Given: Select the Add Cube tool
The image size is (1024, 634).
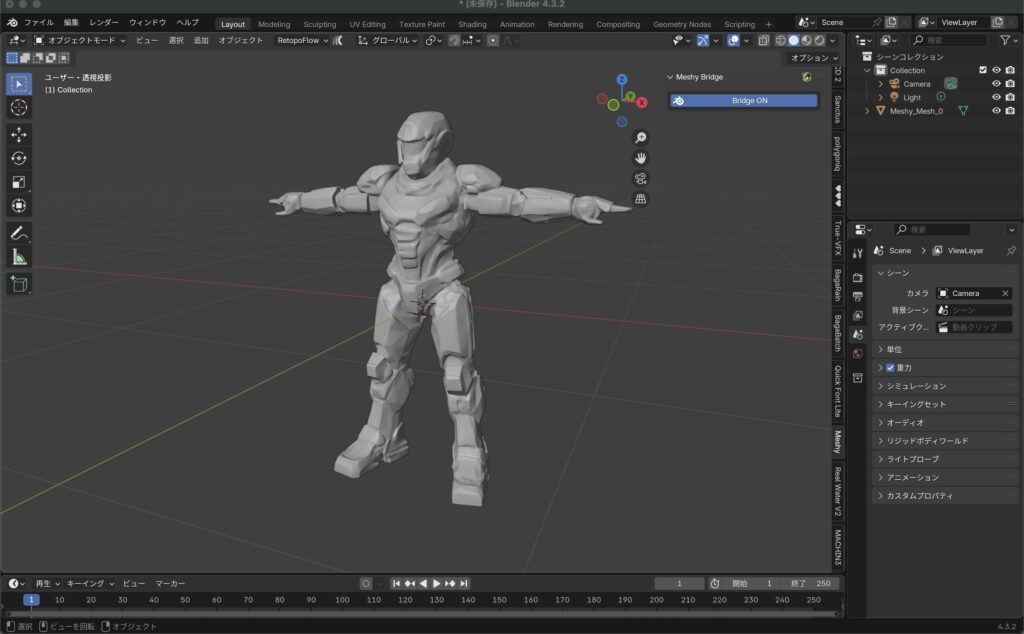Looking at the screenshot, I should [19, 284].
